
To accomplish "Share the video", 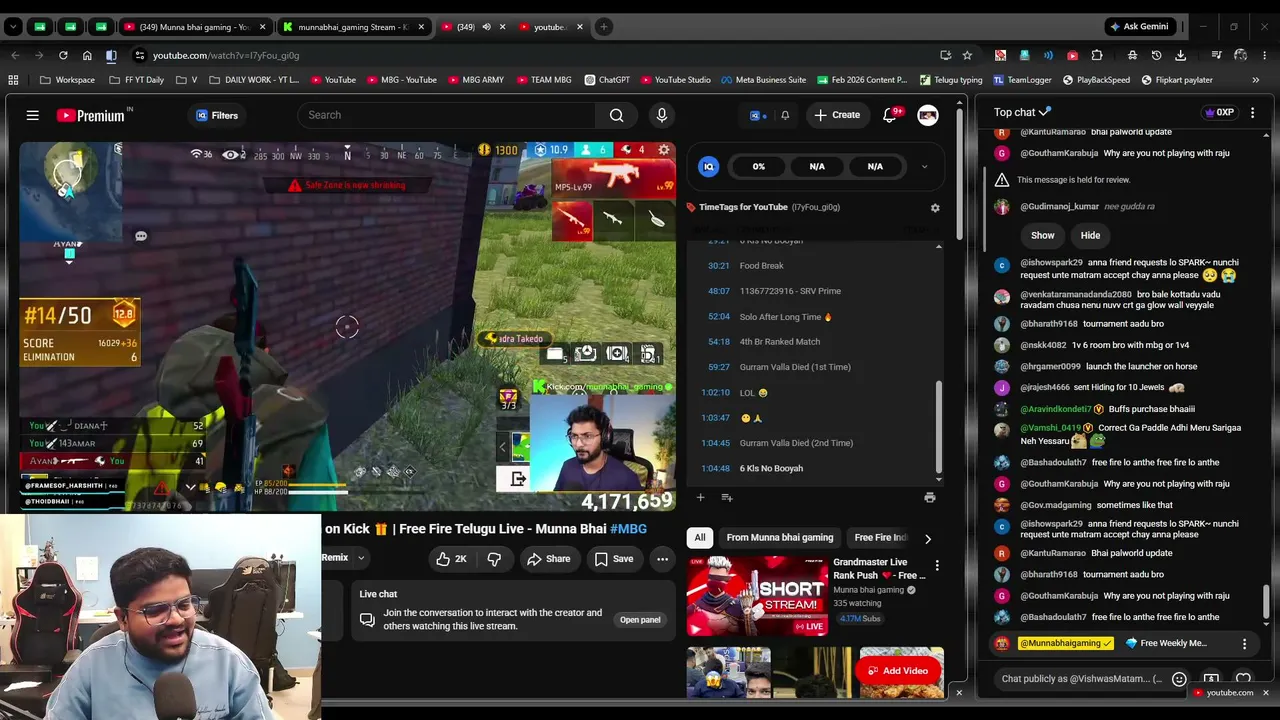I will click(x=549, y=559).
